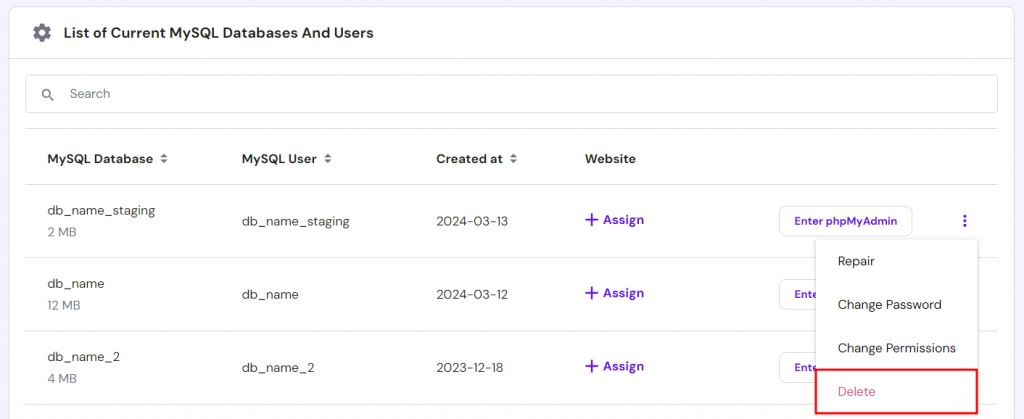Enter phpMyAdmin for db_name_staging
The width and height of the screenshot is (1024, 419).
(845, 221)
